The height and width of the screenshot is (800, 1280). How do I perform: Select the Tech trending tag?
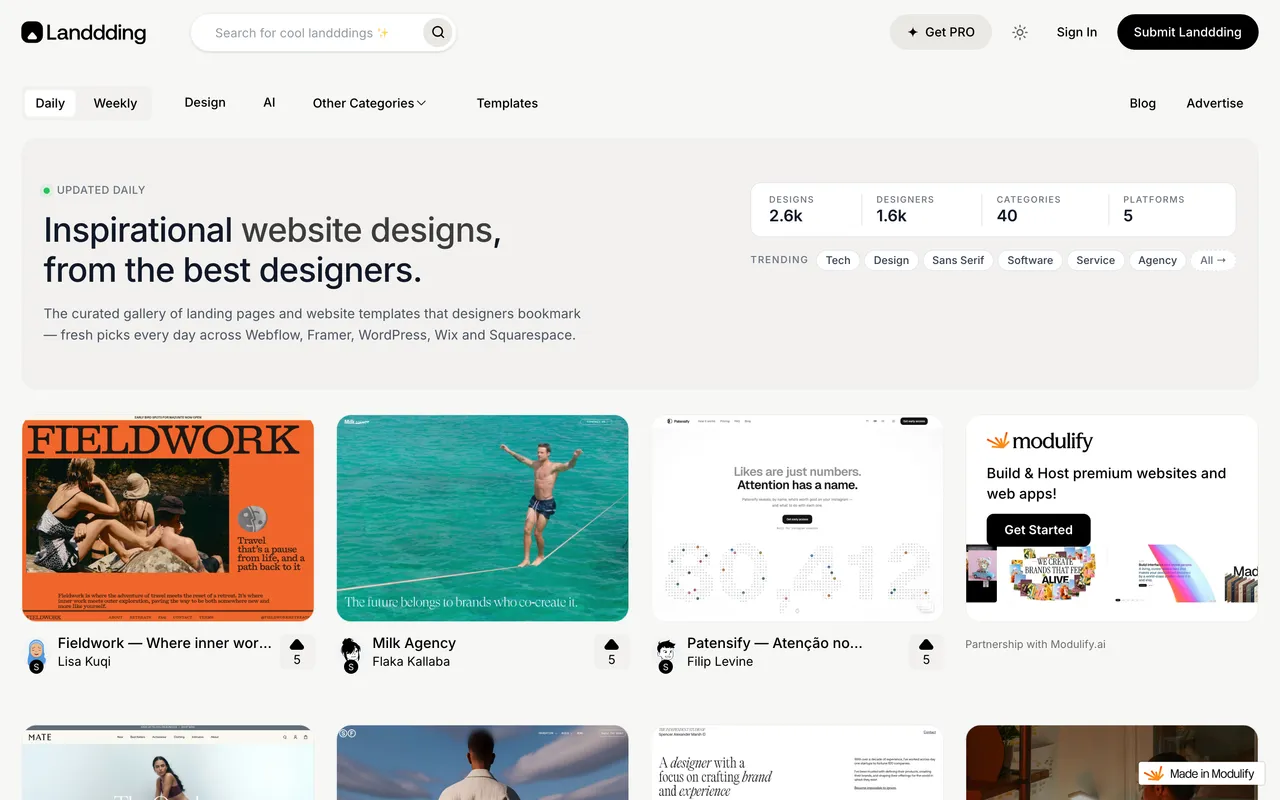point(838,260)
